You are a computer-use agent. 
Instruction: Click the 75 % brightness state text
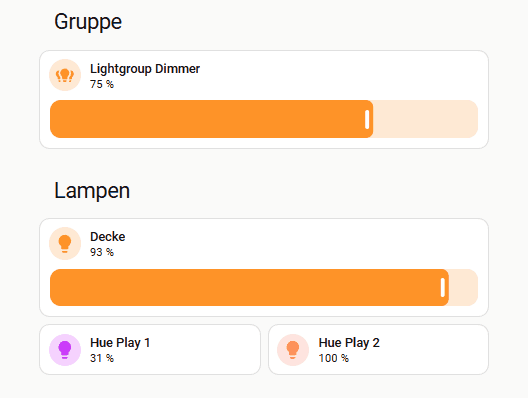[x=102, y=84]
